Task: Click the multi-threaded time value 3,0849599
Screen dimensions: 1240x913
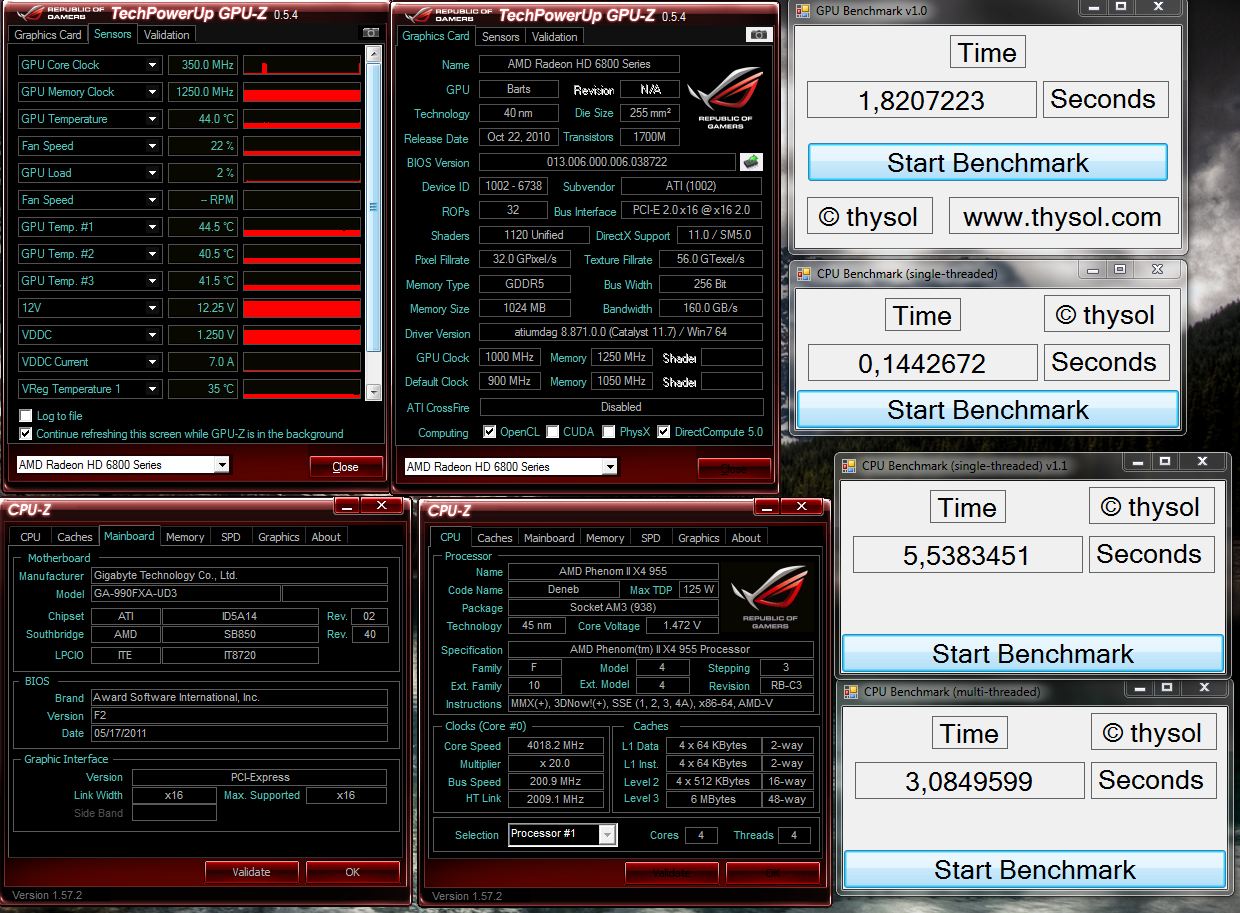Action: coord(969,781)
